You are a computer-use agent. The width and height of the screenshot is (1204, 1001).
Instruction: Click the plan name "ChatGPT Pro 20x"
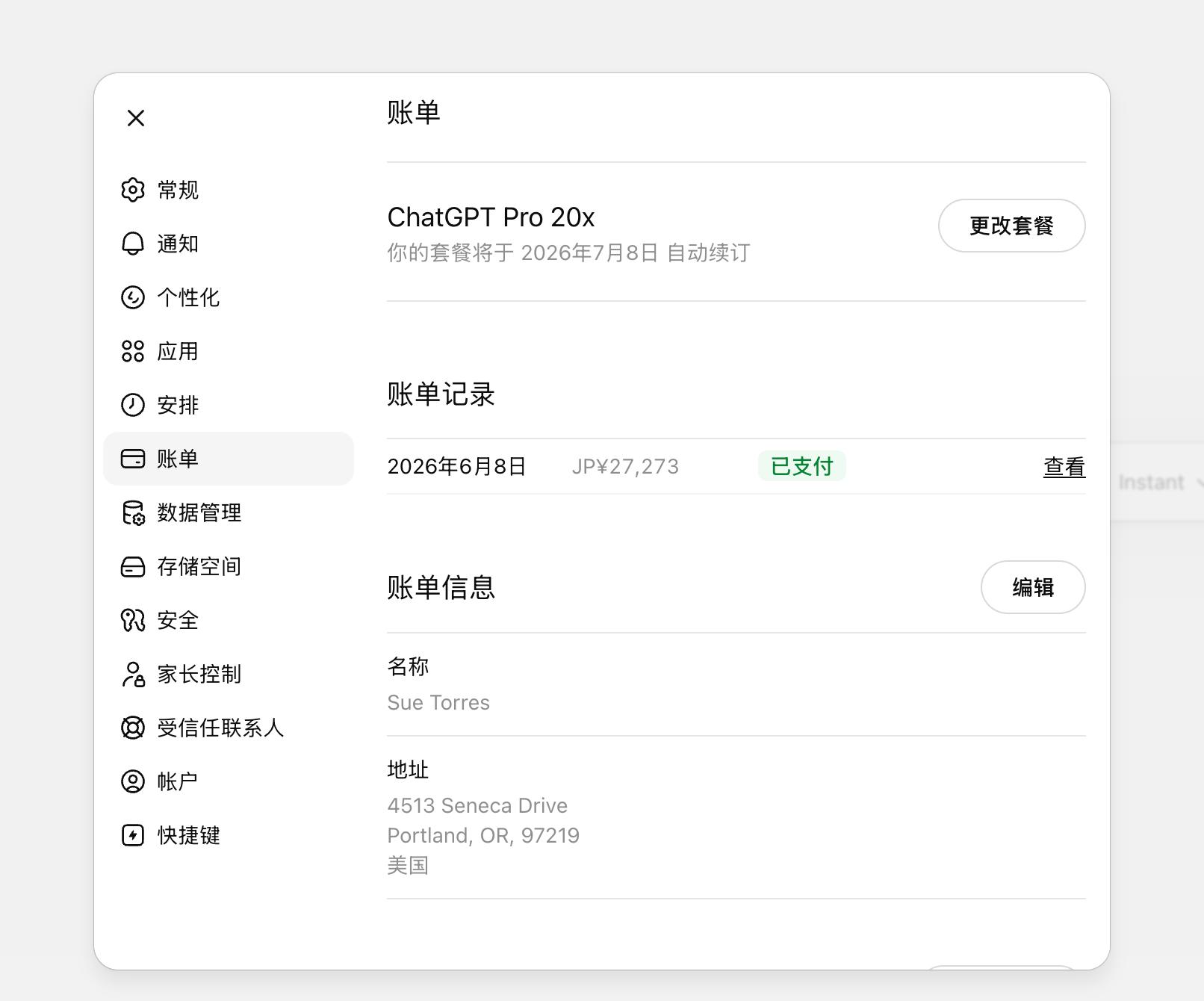491,217
